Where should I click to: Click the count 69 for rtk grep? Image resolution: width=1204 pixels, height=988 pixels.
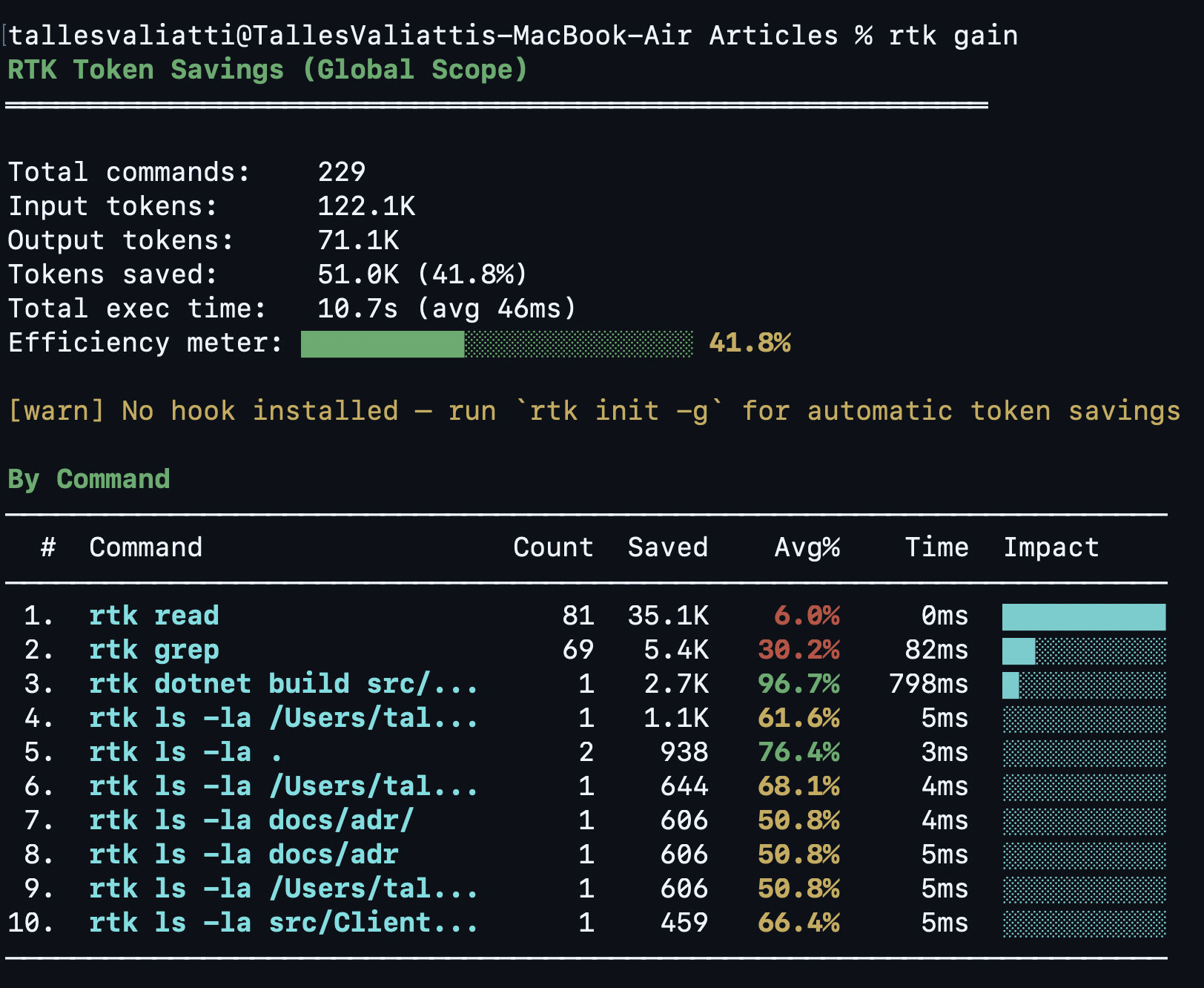pos(578,650)
